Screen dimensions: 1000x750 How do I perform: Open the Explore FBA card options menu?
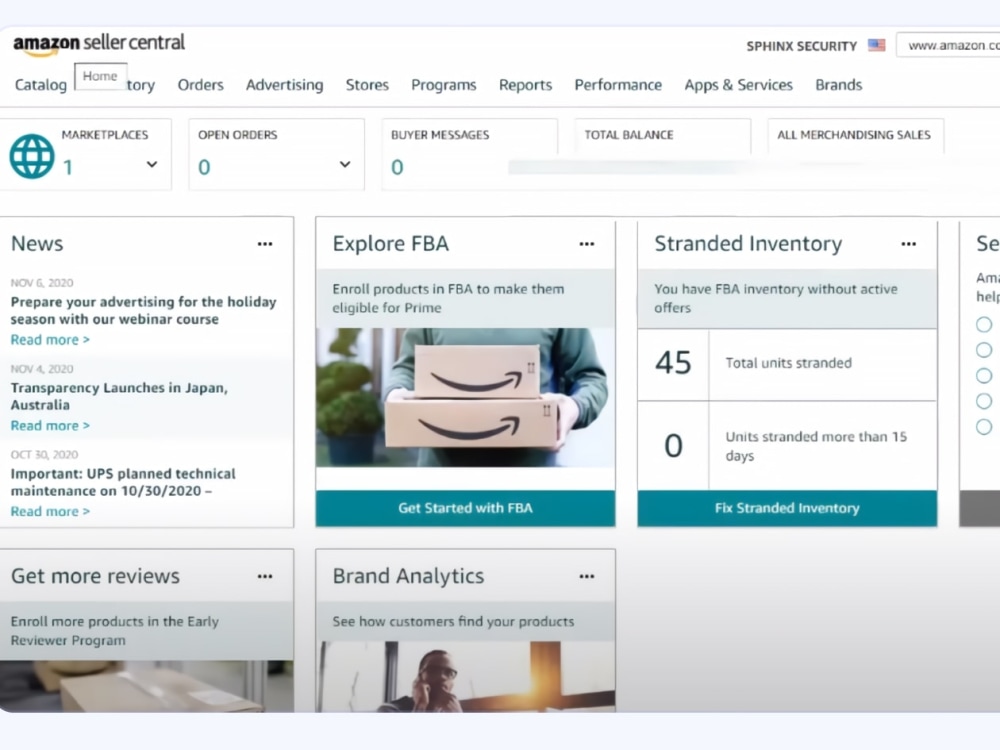tap(587, 244)
